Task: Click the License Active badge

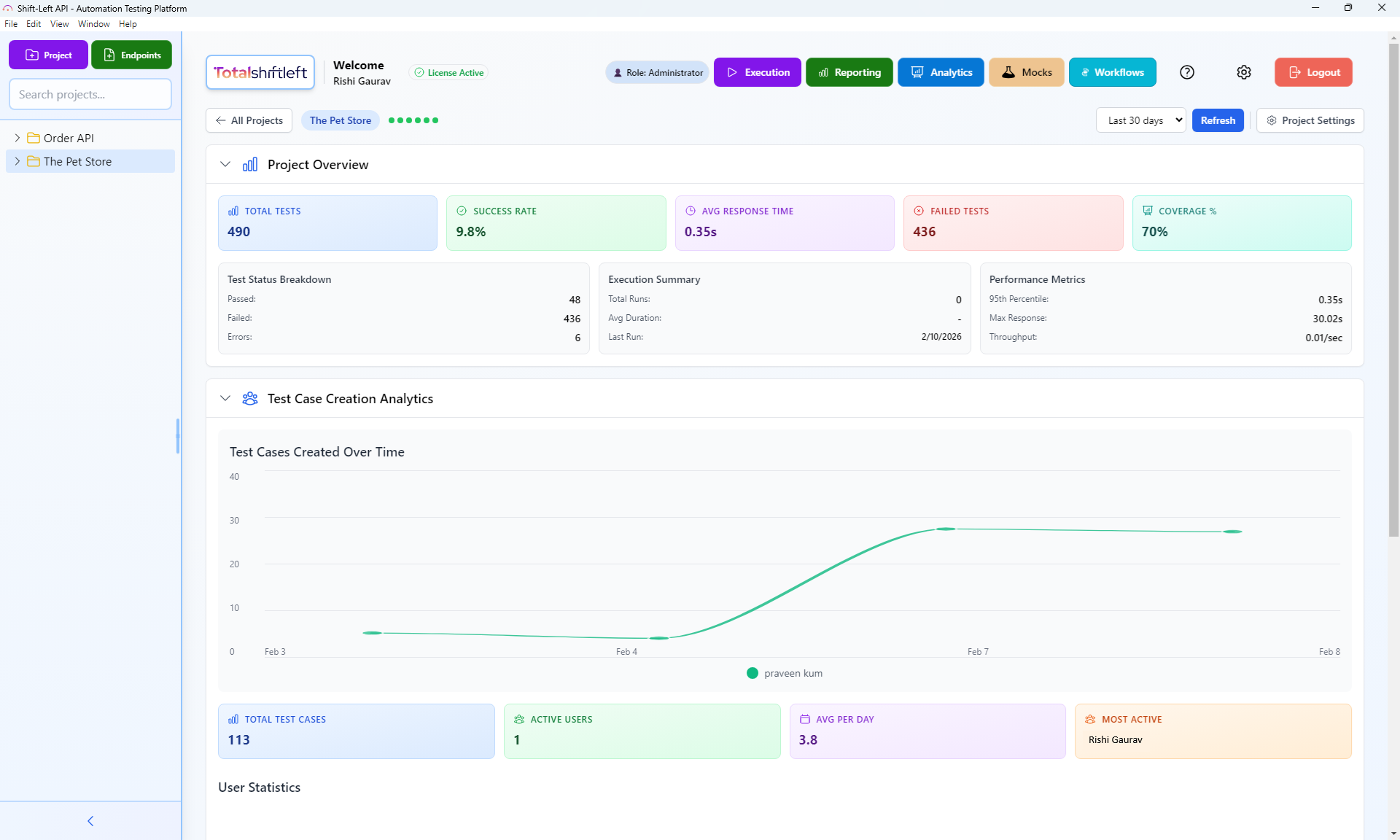Action: pos(448,72)
